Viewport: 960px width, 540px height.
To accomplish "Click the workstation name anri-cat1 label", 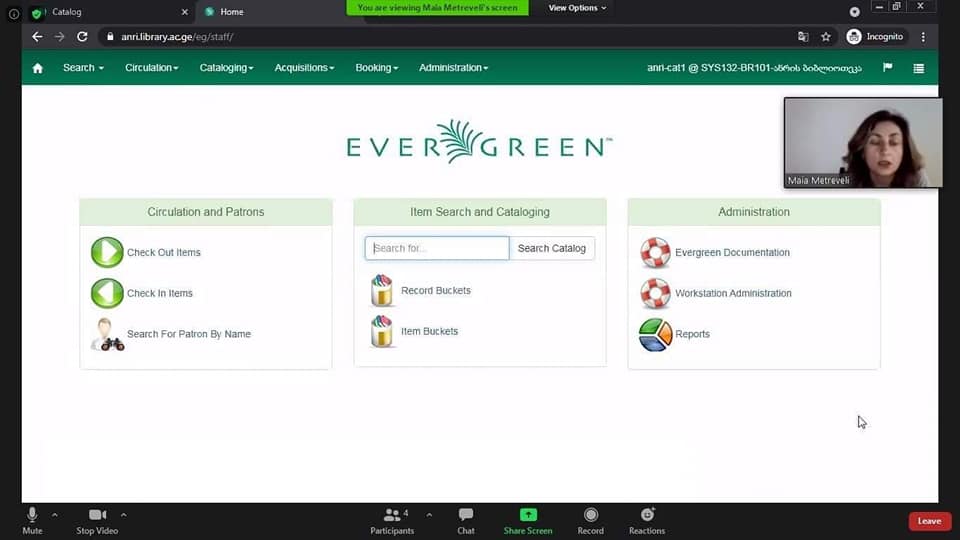I will [754, 68].
